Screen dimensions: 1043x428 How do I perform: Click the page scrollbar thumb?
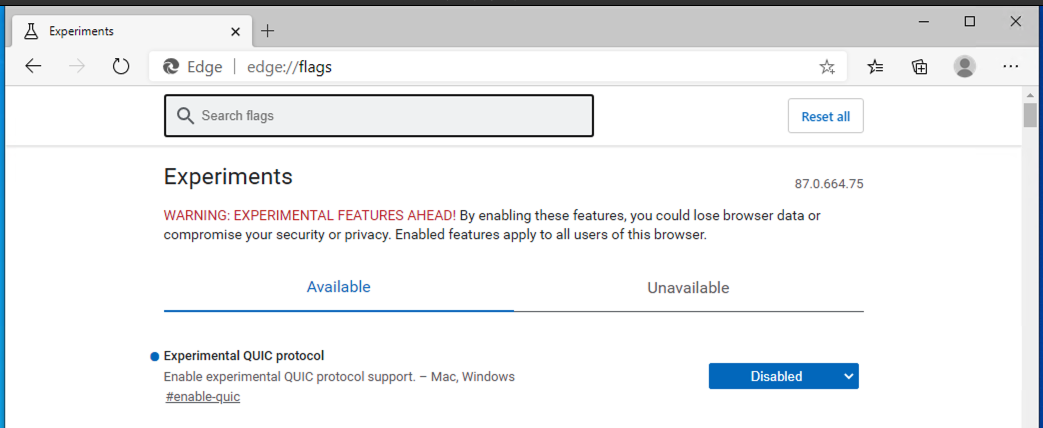point(1030,116)
